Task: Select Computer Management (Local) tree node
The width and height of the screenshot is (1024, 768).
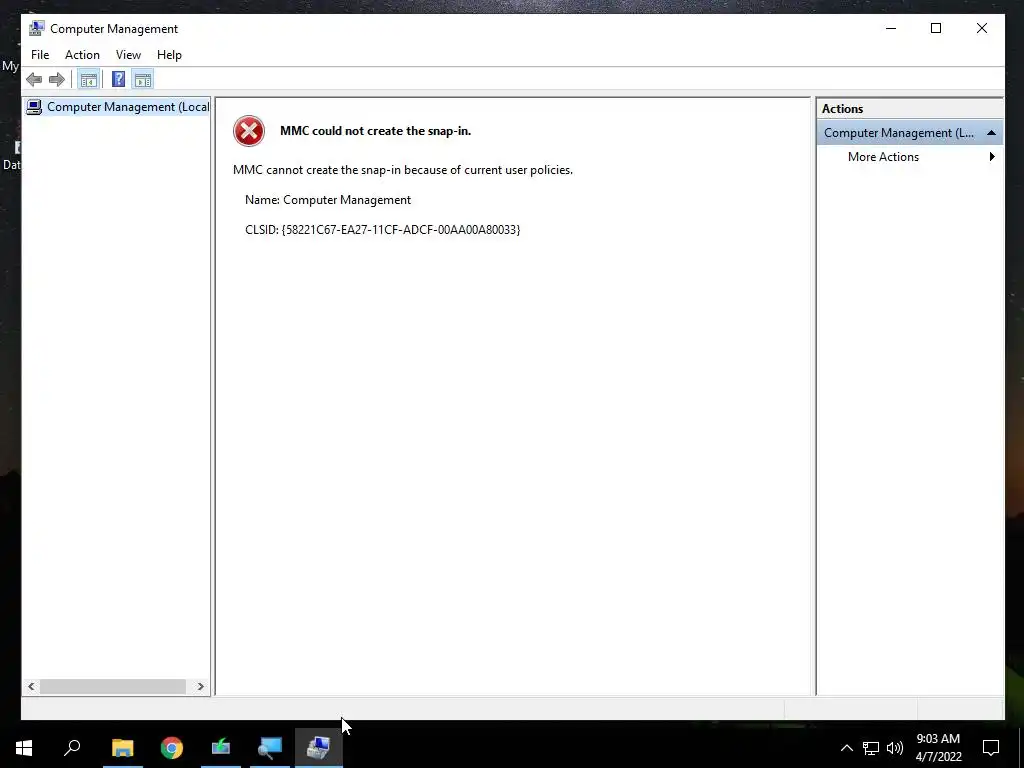Action: pos(118,107)
